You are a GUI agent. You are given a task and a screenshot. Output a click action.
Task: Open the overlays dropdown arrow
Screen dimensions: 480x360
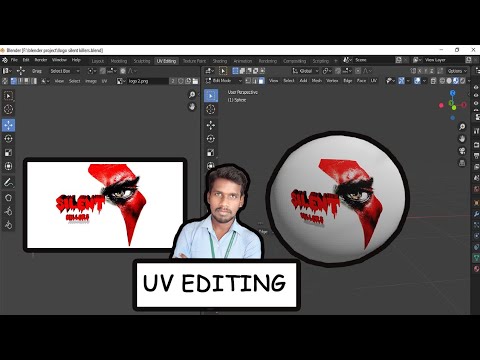pos(424,81)
